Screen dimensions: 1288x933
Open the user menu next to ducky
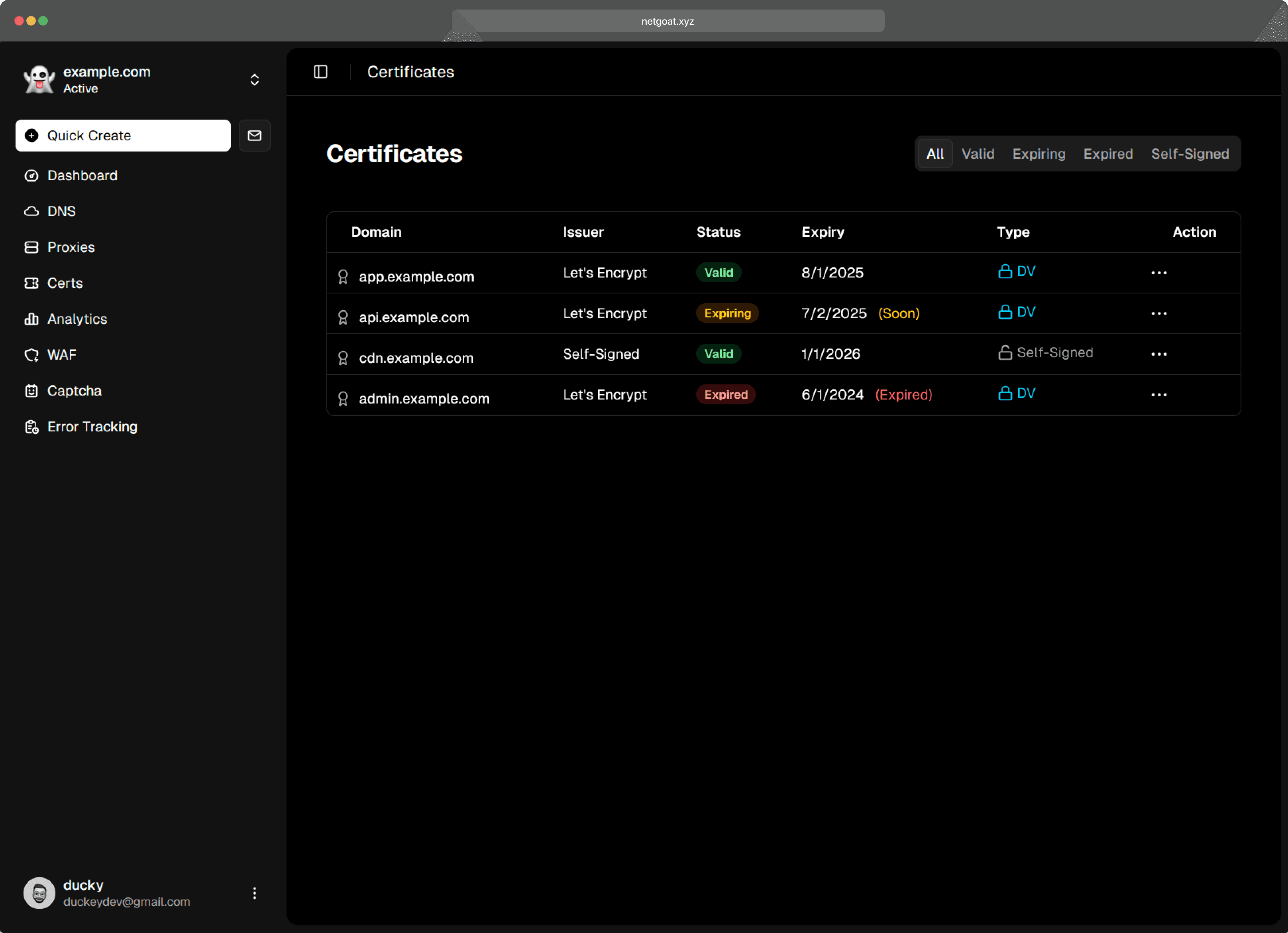point(254,893)
